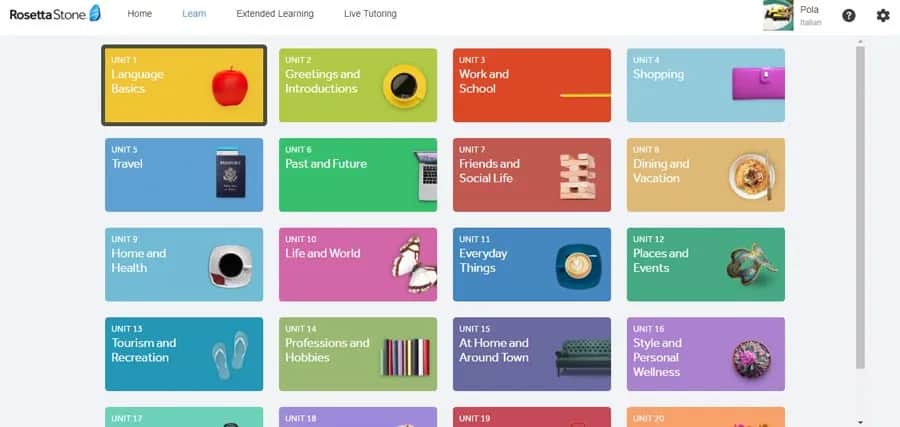The width and height of the screenshot is (900, 427).
Task: Click the vertical scrollbar thumb
Action: click(x=860, y=200)
